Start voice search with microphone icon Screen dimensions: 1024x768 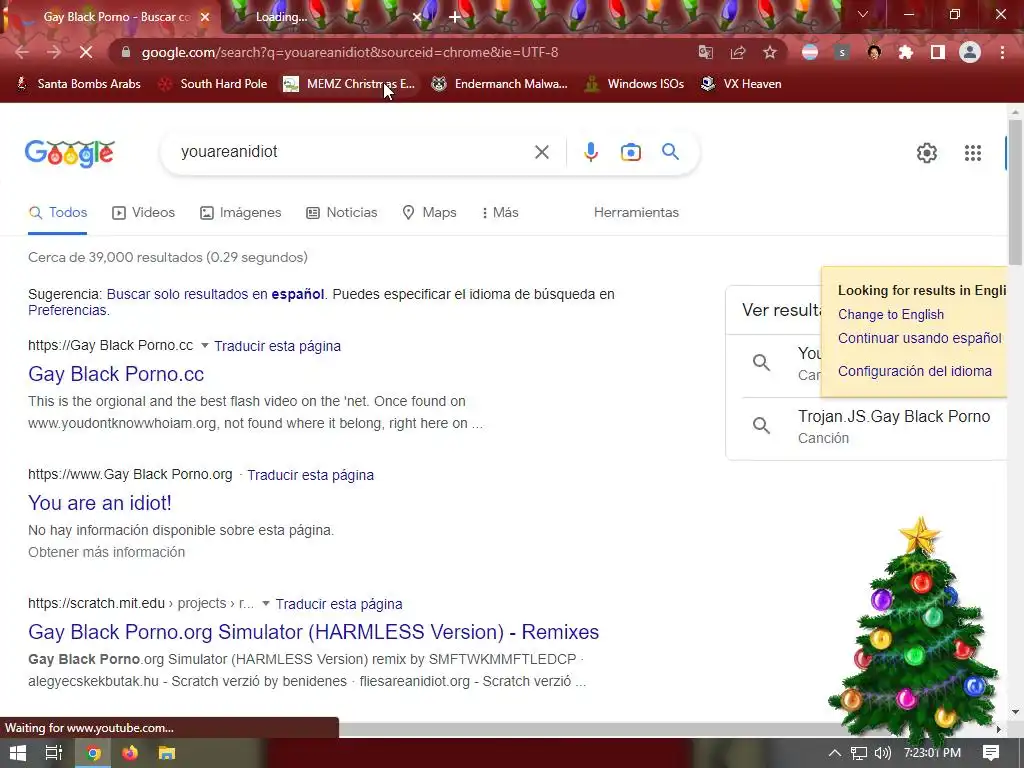coord(590,152)
